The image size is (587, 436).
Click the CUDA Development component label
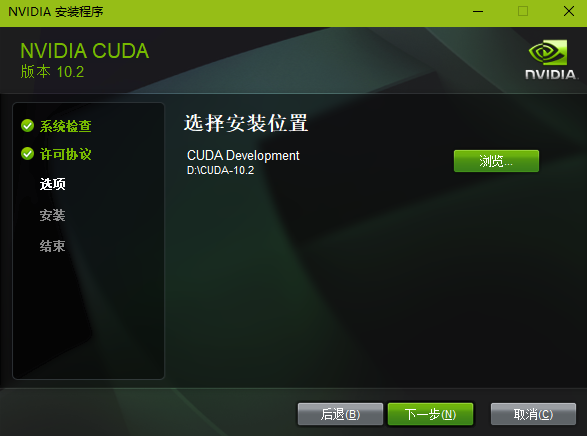(243, 155)
